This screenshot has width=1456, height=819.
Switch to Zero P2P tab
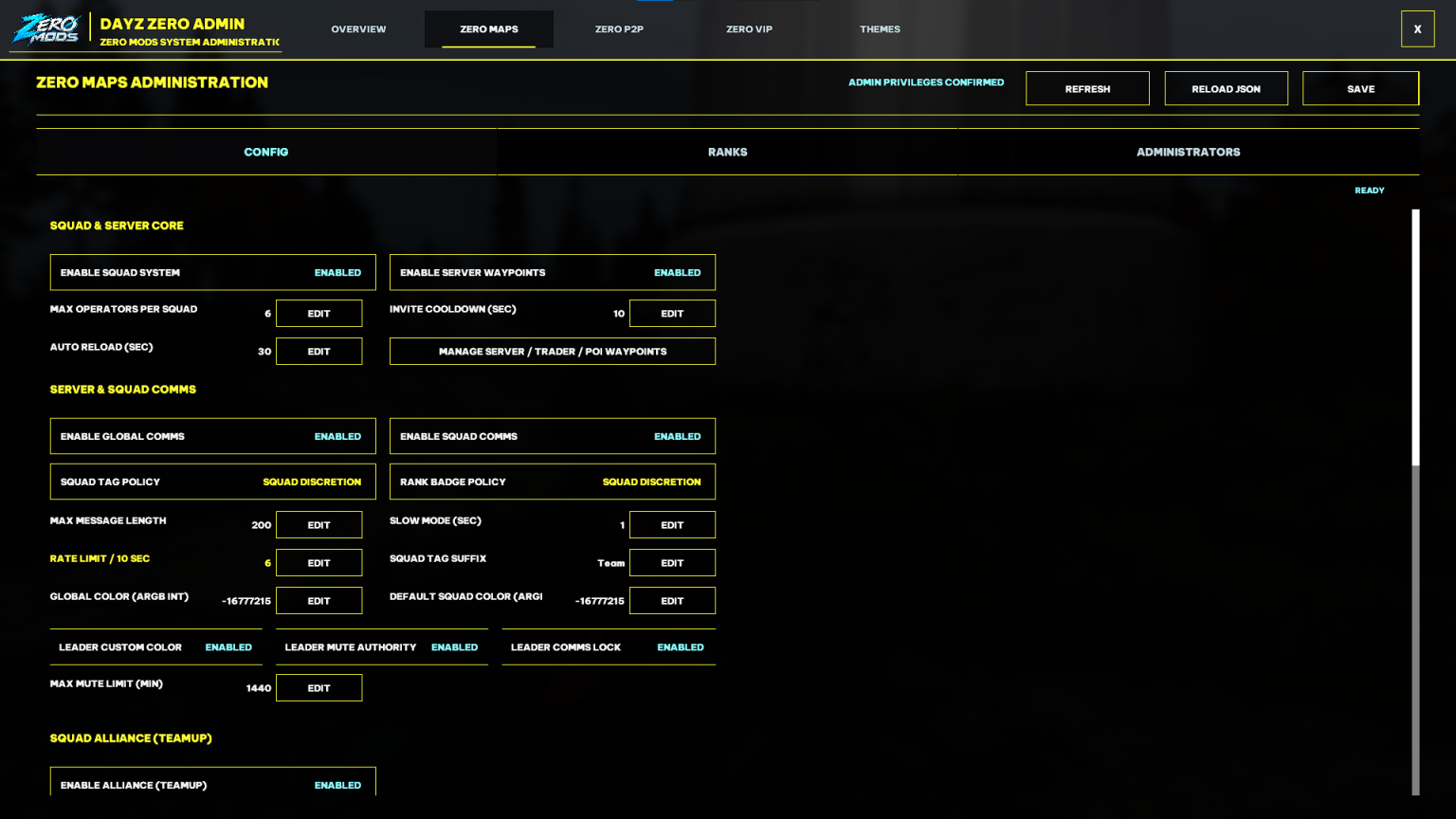(x=619, y=29)
